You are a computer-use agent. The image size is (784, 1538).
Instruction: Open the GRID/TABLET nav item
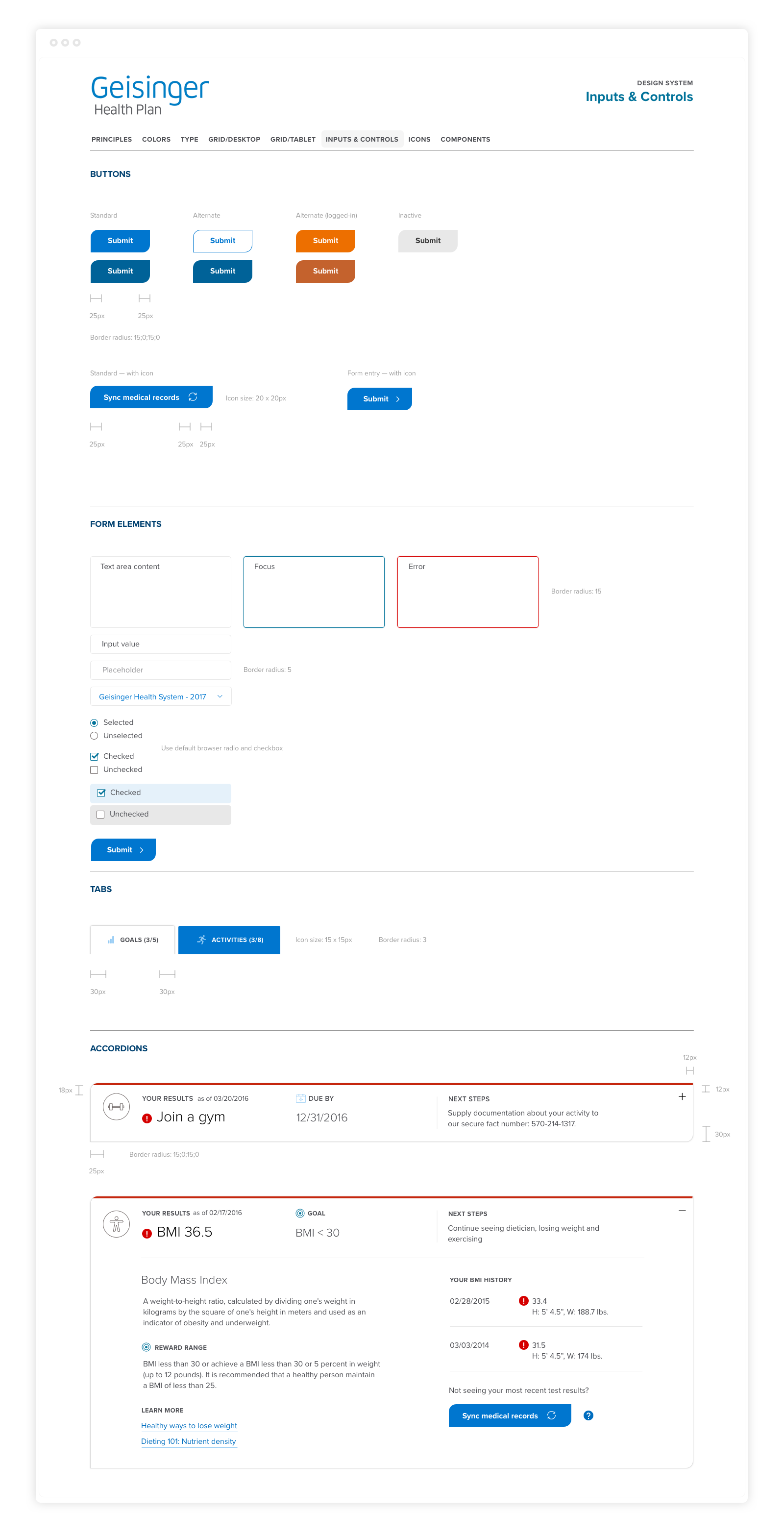pyautogui.click(x=293, y=139)
